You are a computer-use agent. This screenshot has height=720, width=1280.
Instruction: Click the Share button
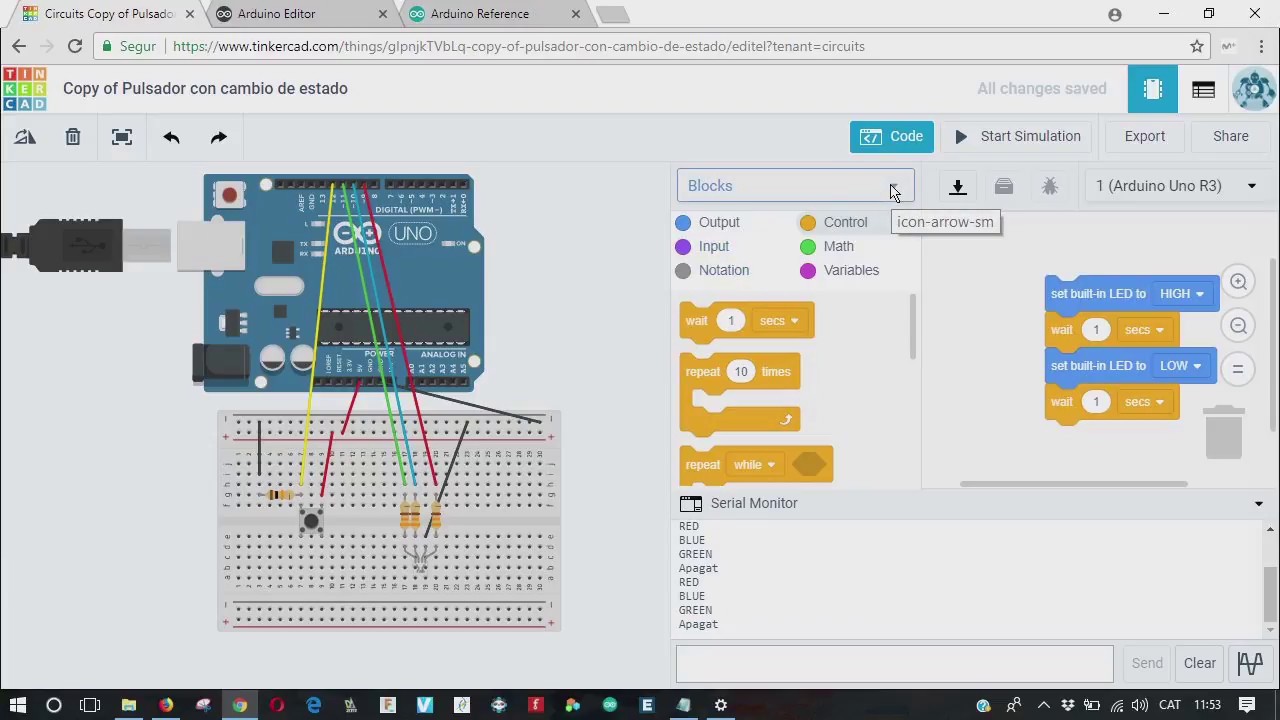[x=1231, y=136]
